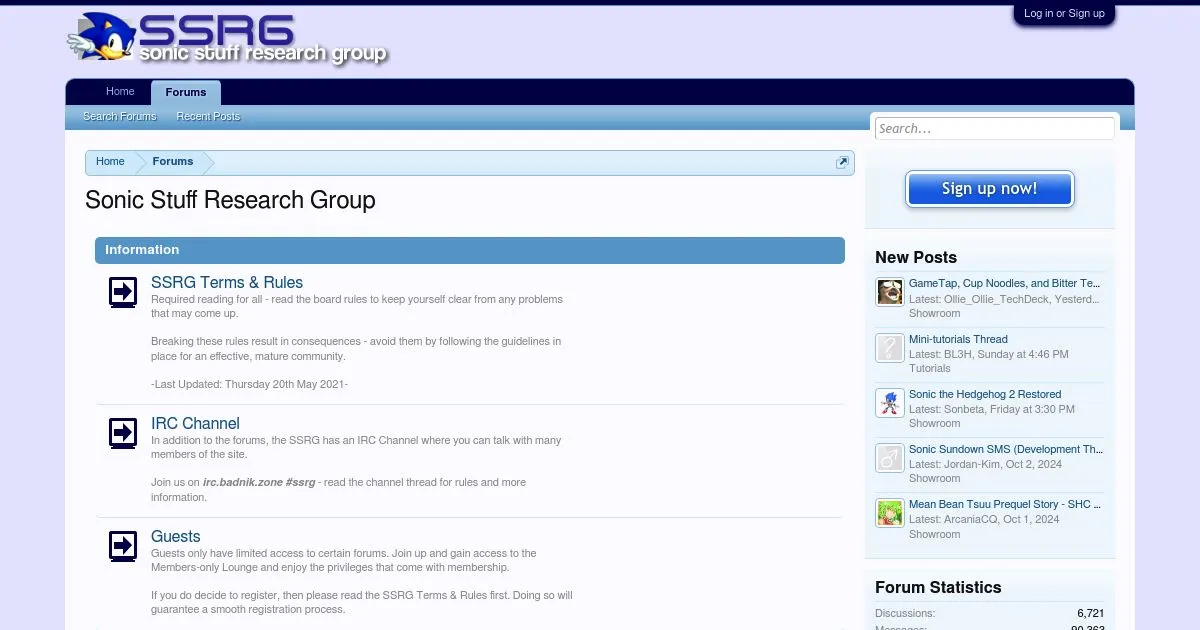Open quick navigation icon in breadcrumb bar

[x=842, y=162]
